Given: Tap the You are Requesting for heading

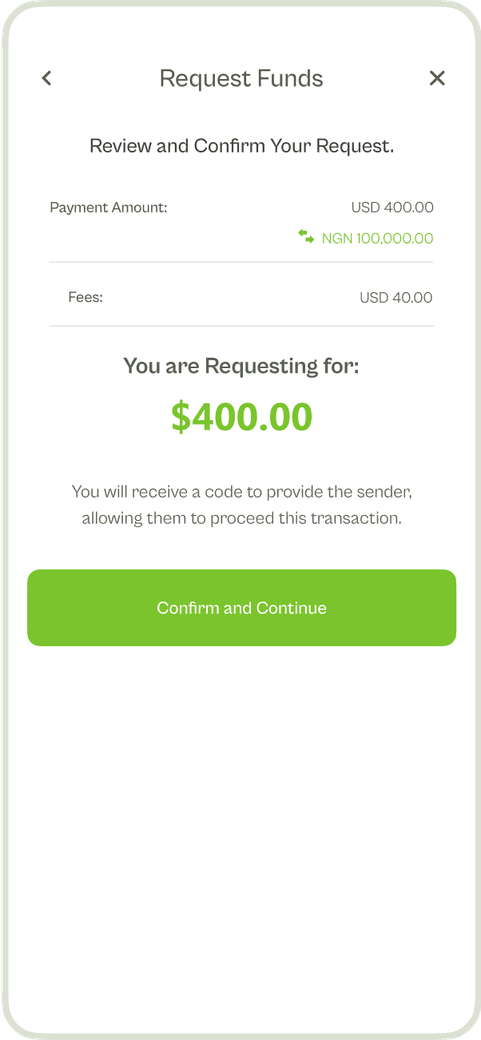Looking at the screenshot, I should point(241,365).
